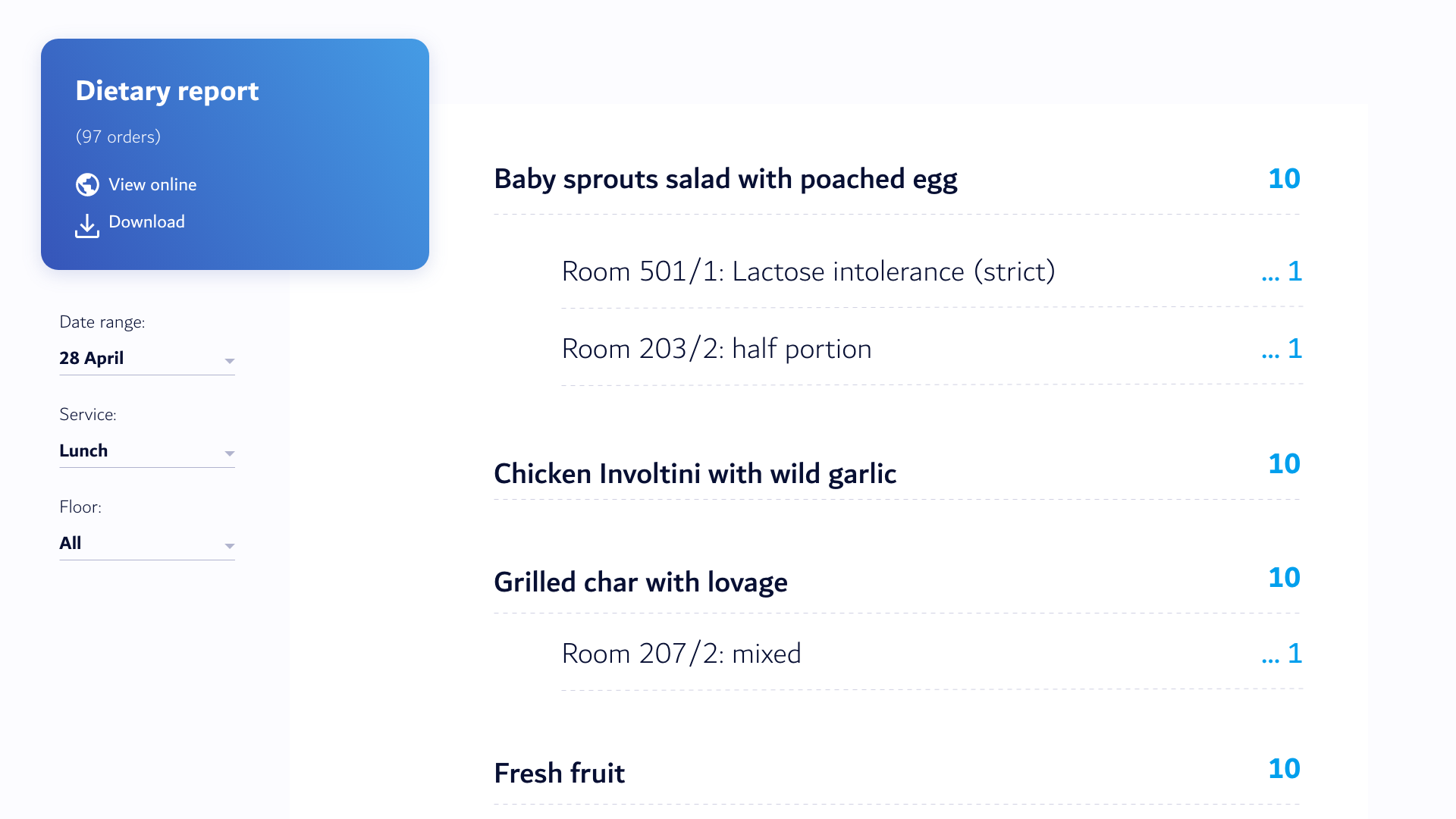The height and width of the screenshot is (819, 1456).
Task: Click the View online link
Action: pyautogui.click(x=152, y=184)
